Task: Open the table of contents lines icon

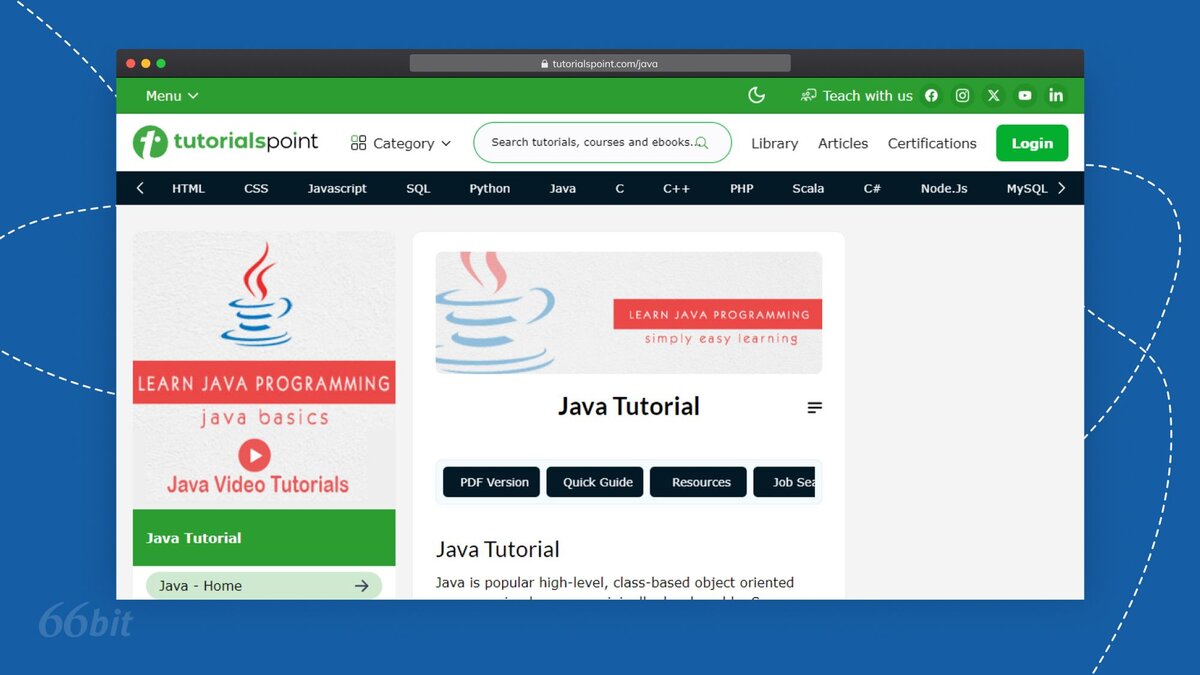Action: click(x=815, y=407)
